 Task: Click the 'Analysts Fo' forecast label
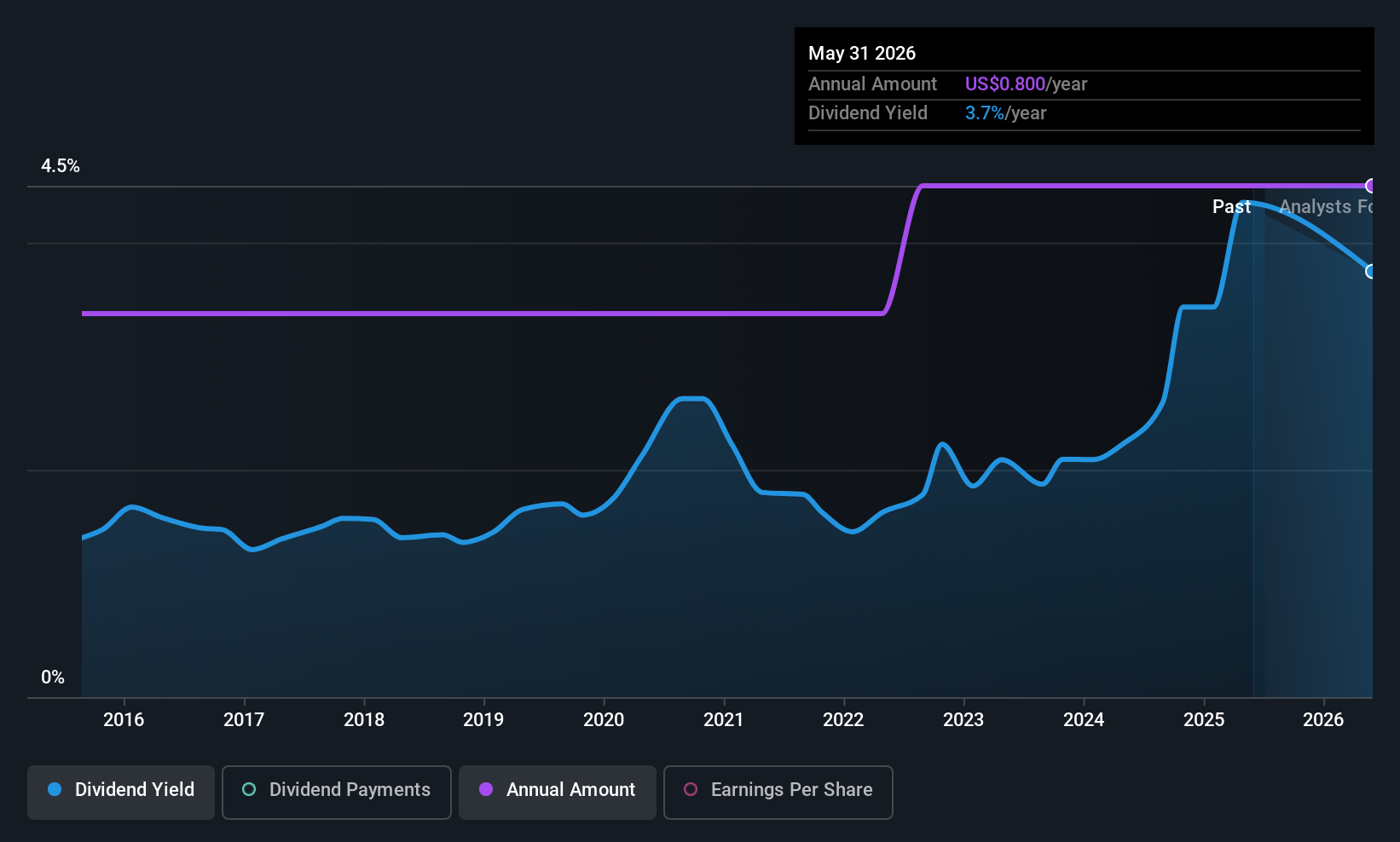click(1326, 207)
